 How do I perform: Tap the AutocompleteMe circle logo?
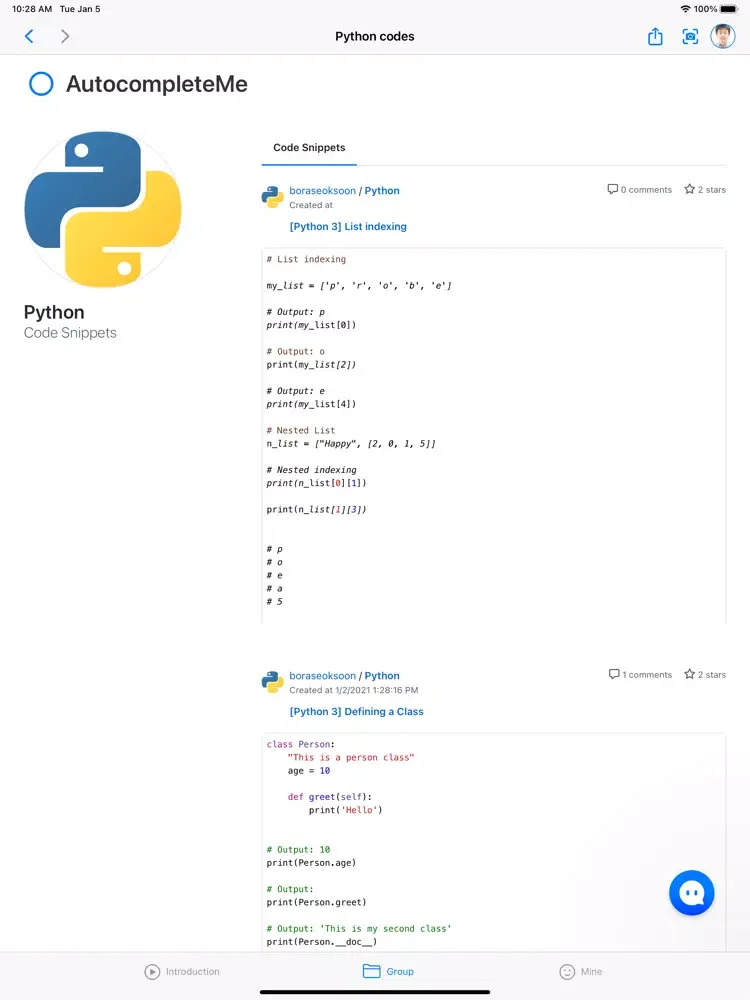pyautogui.click(x=41, y=84)
